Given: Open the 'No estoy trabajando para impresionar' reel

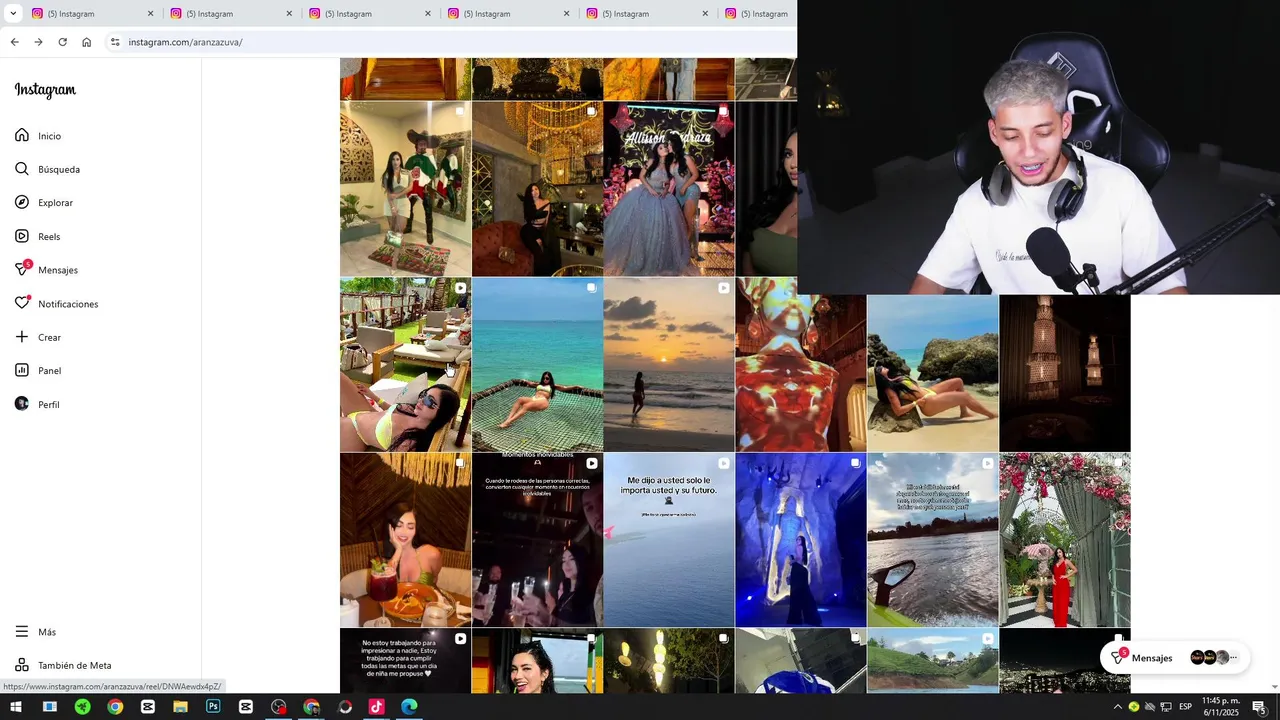Looking at the screenshot, I should (405, 661).
